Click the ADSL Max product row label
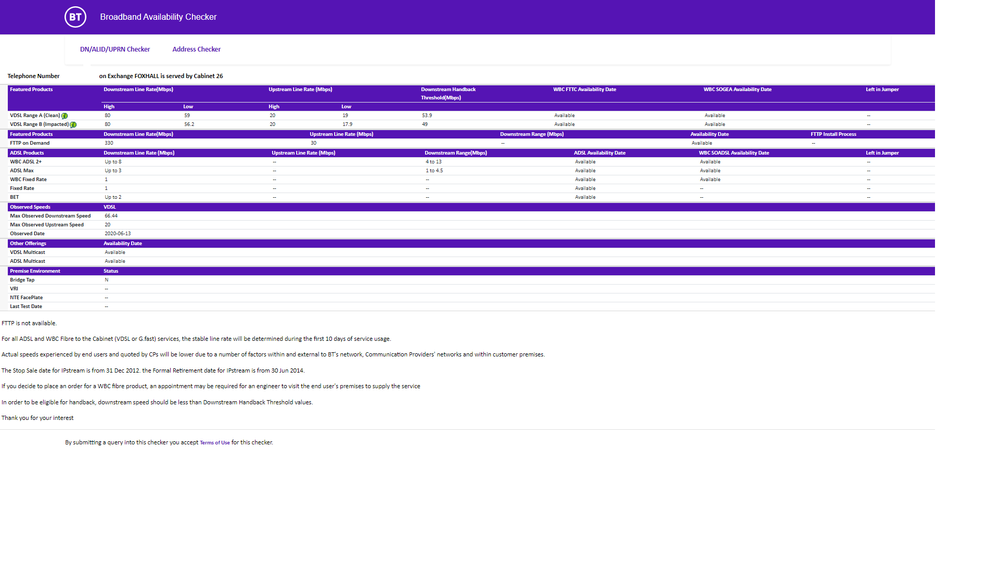999x562 pixels. tap(22, 170)
